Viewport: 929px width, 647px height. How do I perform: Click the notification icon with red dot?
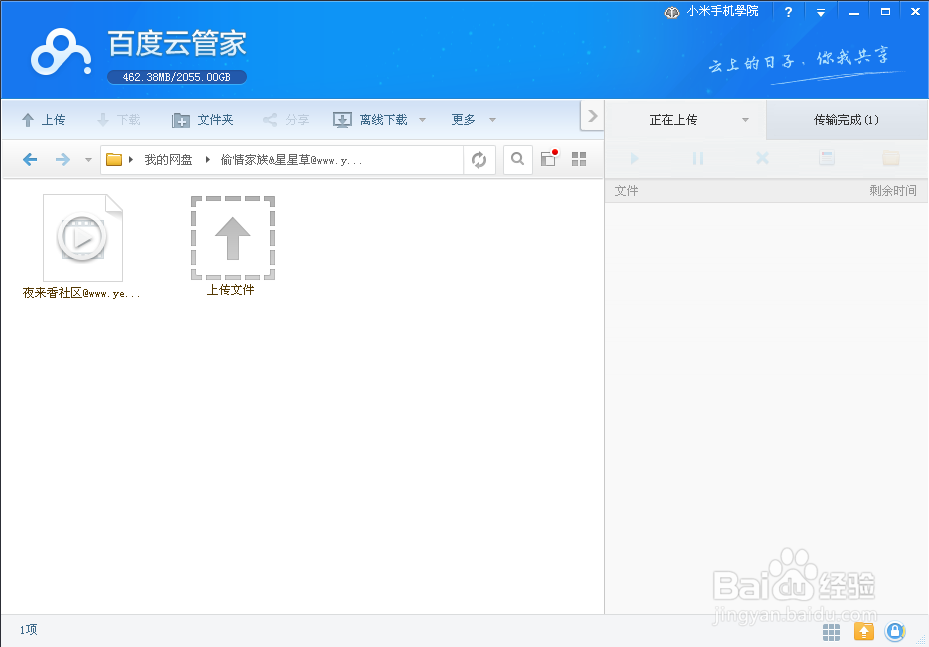[549, 158]
